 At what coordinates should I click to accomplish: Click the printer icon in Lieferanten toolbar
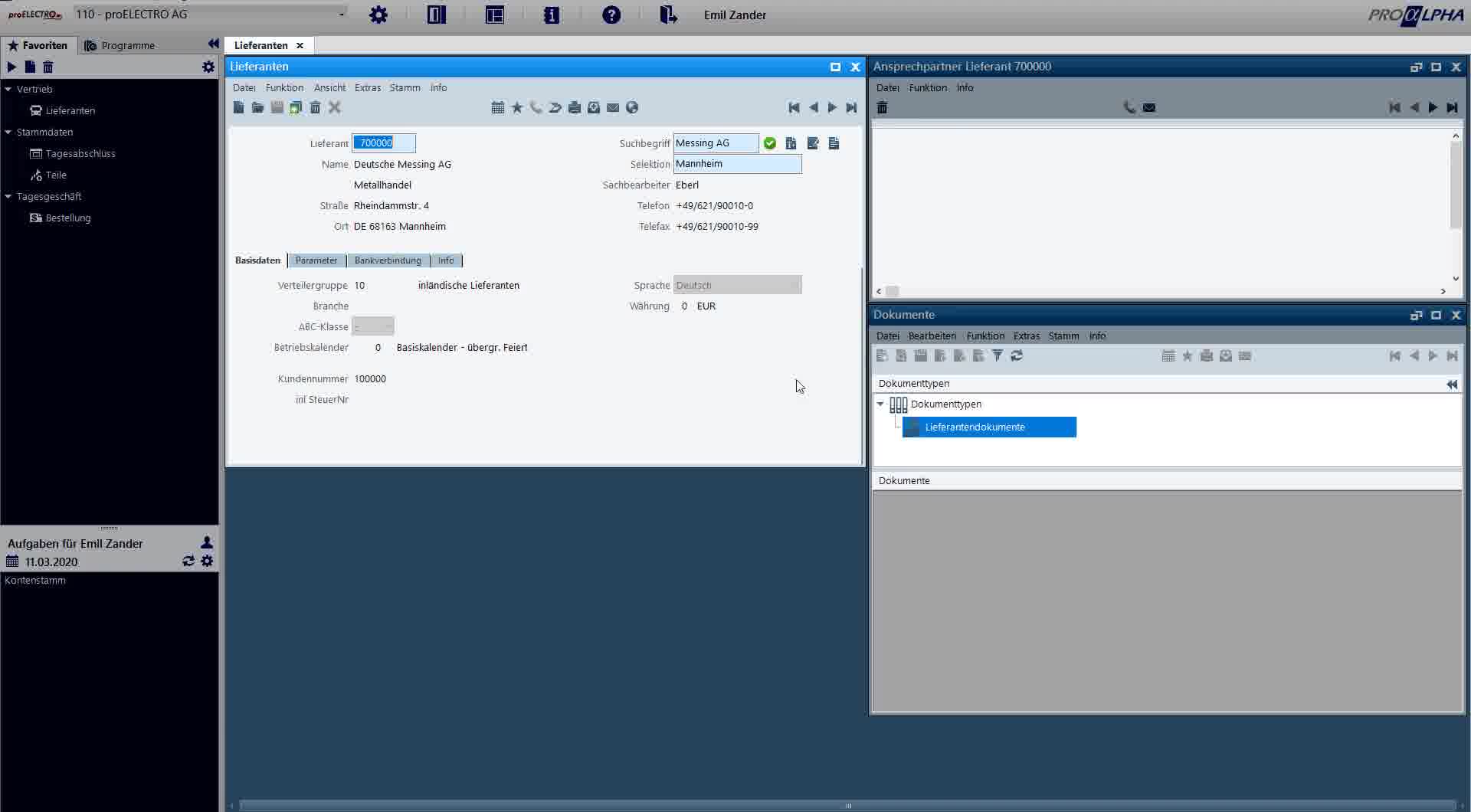coord(575,107)
